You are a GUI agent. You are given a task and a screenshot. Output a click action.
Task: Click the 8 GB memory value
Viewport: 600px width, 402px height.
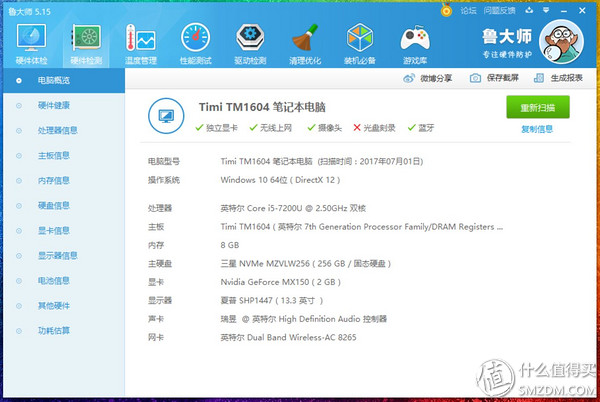click(x=230, y=245)
